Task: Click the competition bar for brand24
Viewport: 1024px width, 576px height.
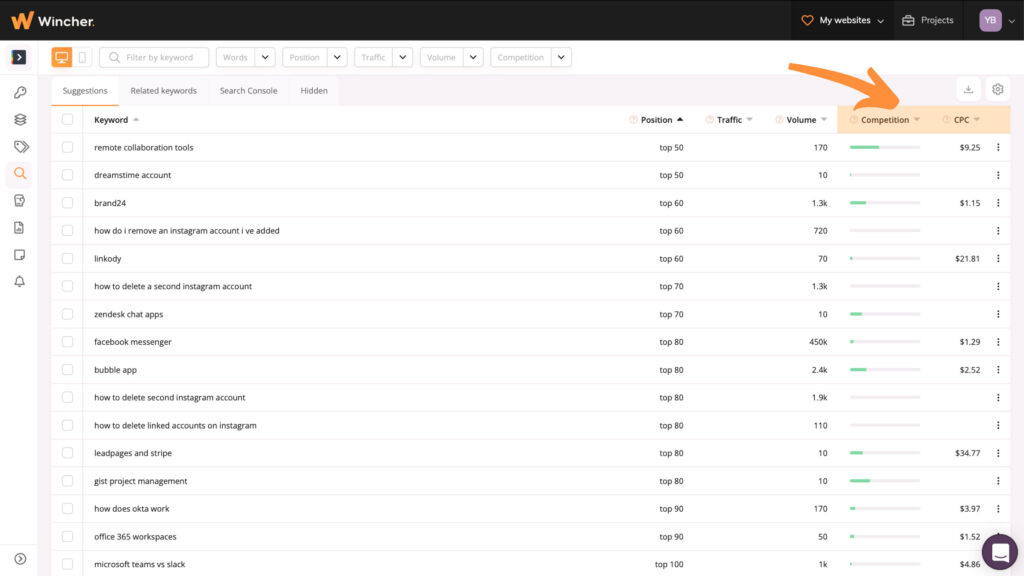Action: click(885, 203)
